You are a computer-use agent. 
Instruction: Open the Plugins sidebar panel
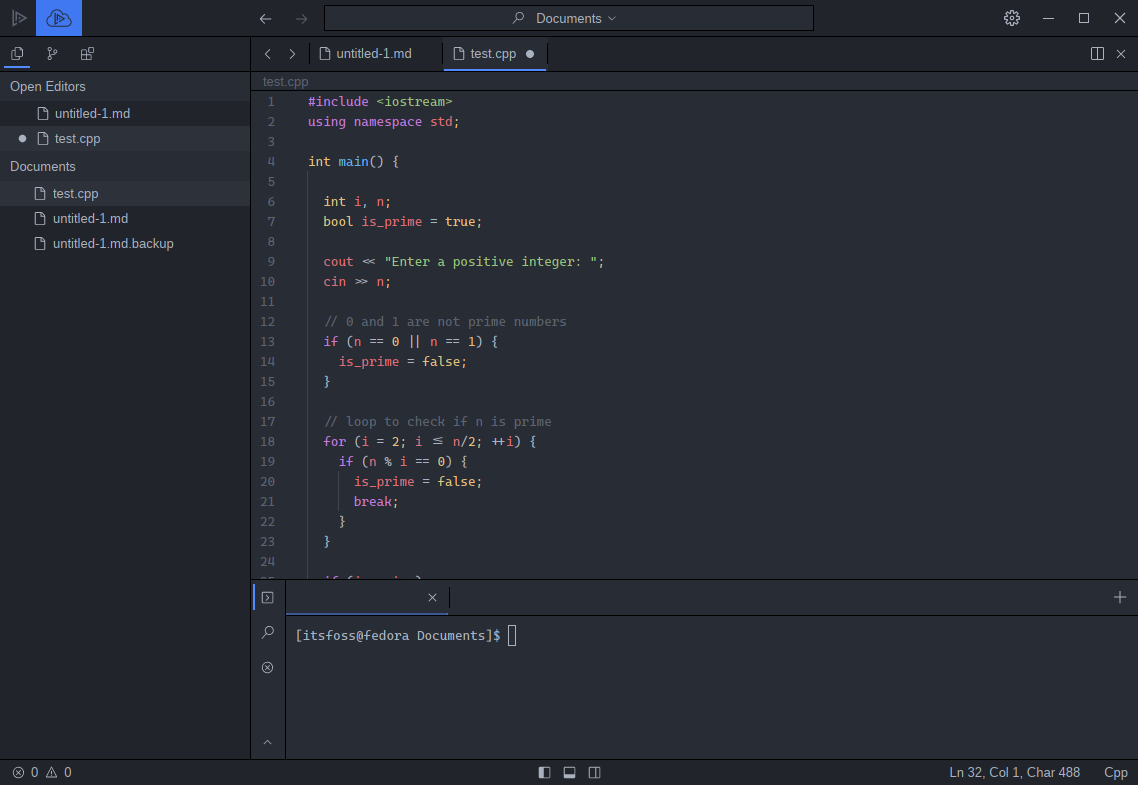click(87, 54)
